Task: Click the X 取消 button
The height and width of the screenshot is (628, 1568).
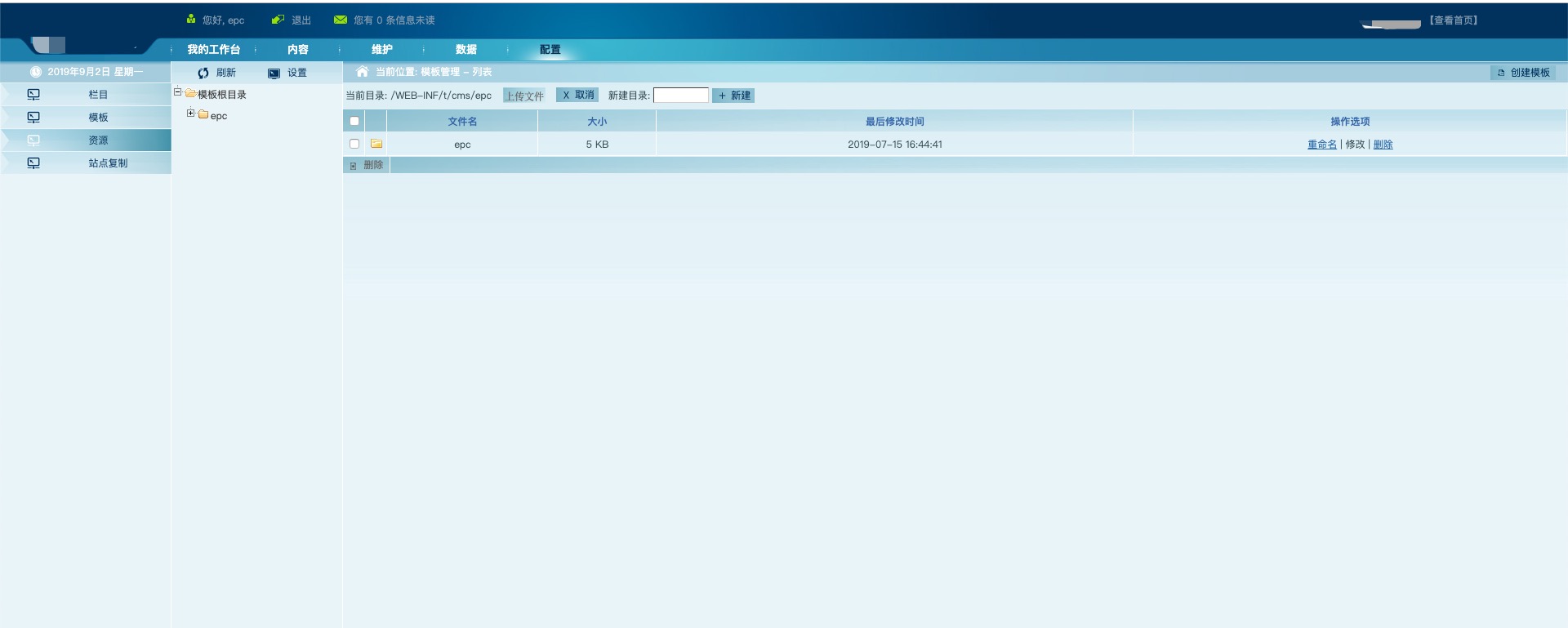Action: pos(577,95)
